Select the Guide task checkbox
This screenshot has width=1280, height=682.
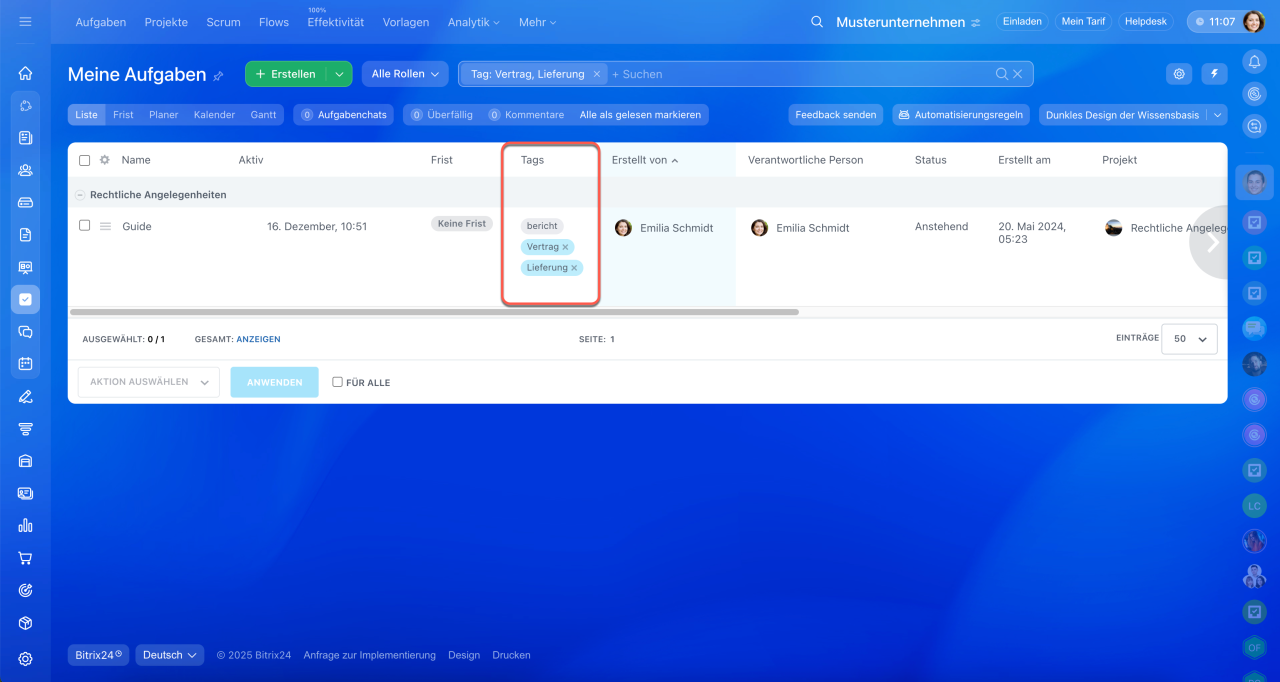(84, 226)
